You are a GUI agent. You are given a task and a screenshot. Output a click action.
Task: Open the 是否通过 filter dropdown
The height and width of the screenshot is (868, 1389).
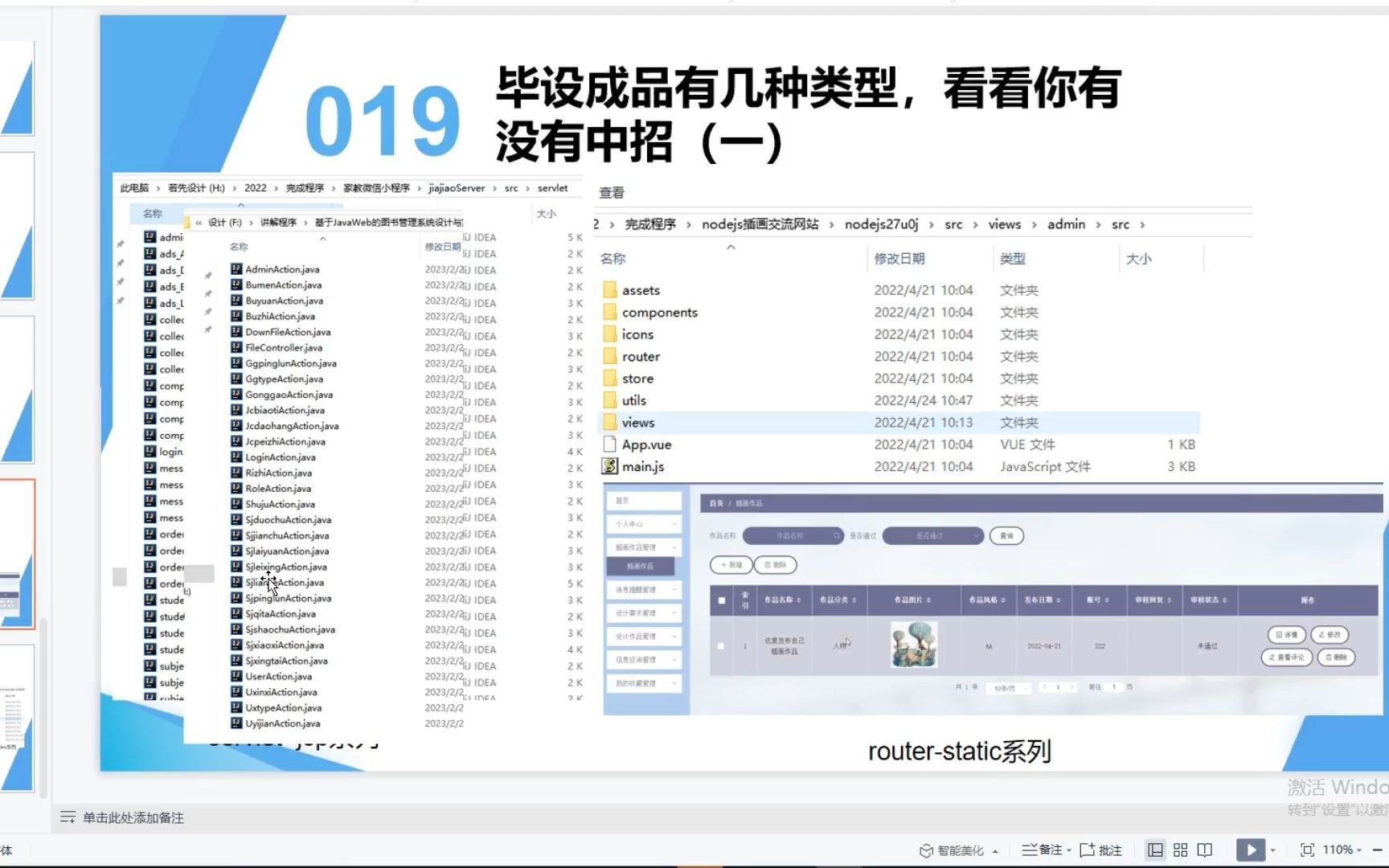click(x=932, y=535)
